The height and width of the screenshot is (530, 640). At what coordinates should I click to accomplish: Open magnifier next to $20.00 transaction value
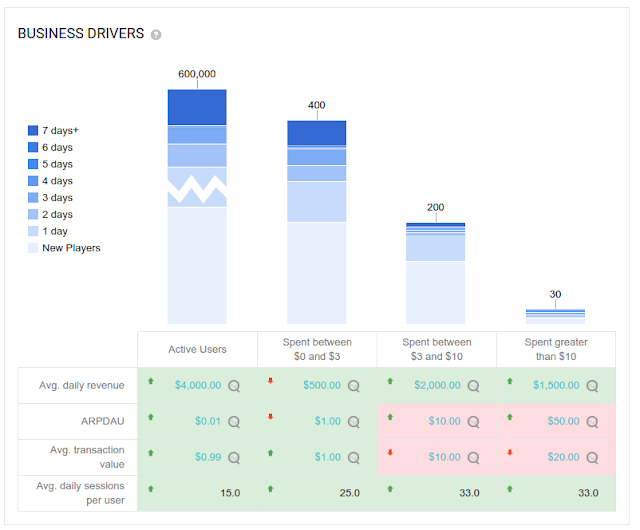tap(592, 458)
